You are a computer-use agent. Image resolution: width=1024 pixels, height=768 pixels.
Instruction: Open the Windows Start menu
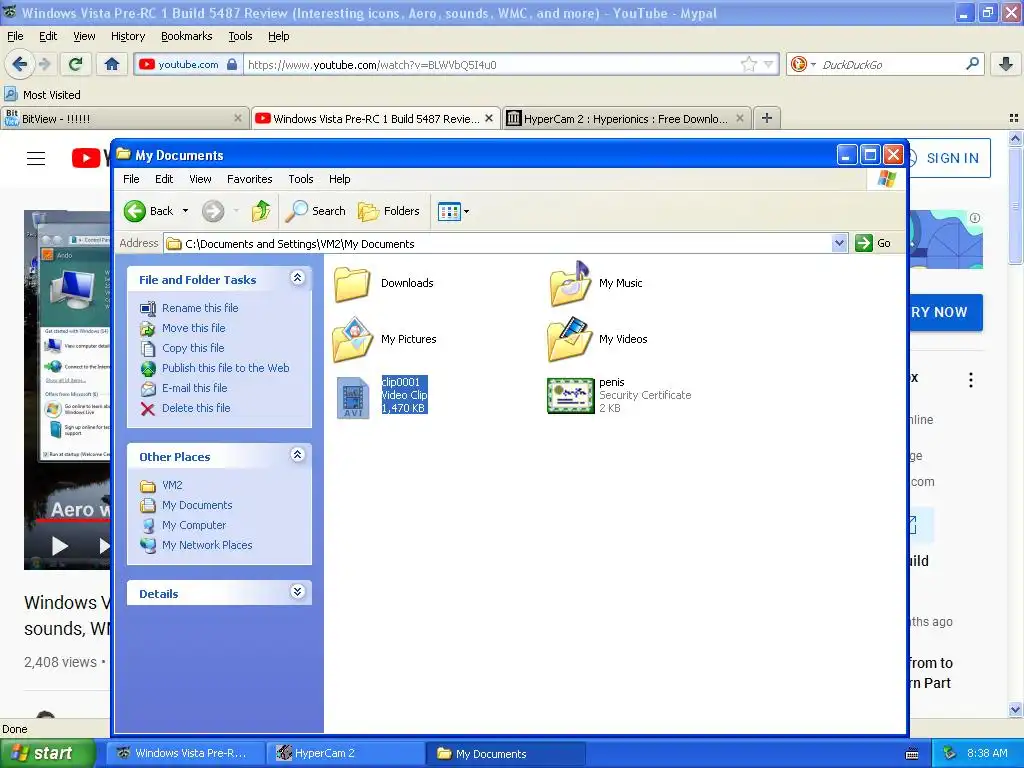click(x=47, y=753)
